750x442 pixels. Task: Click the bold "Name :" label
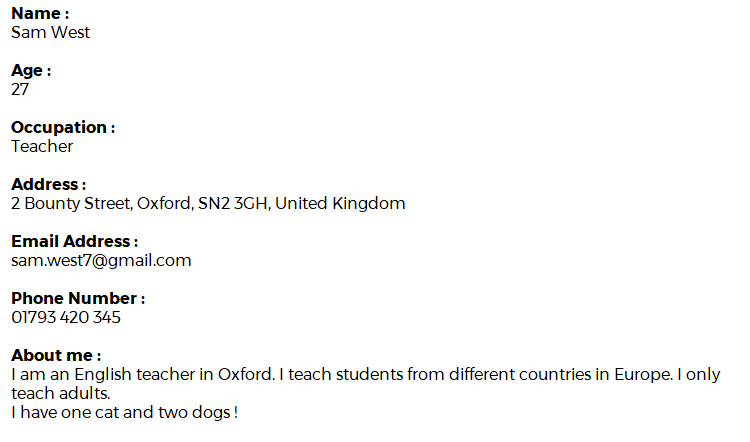(40, 14)
